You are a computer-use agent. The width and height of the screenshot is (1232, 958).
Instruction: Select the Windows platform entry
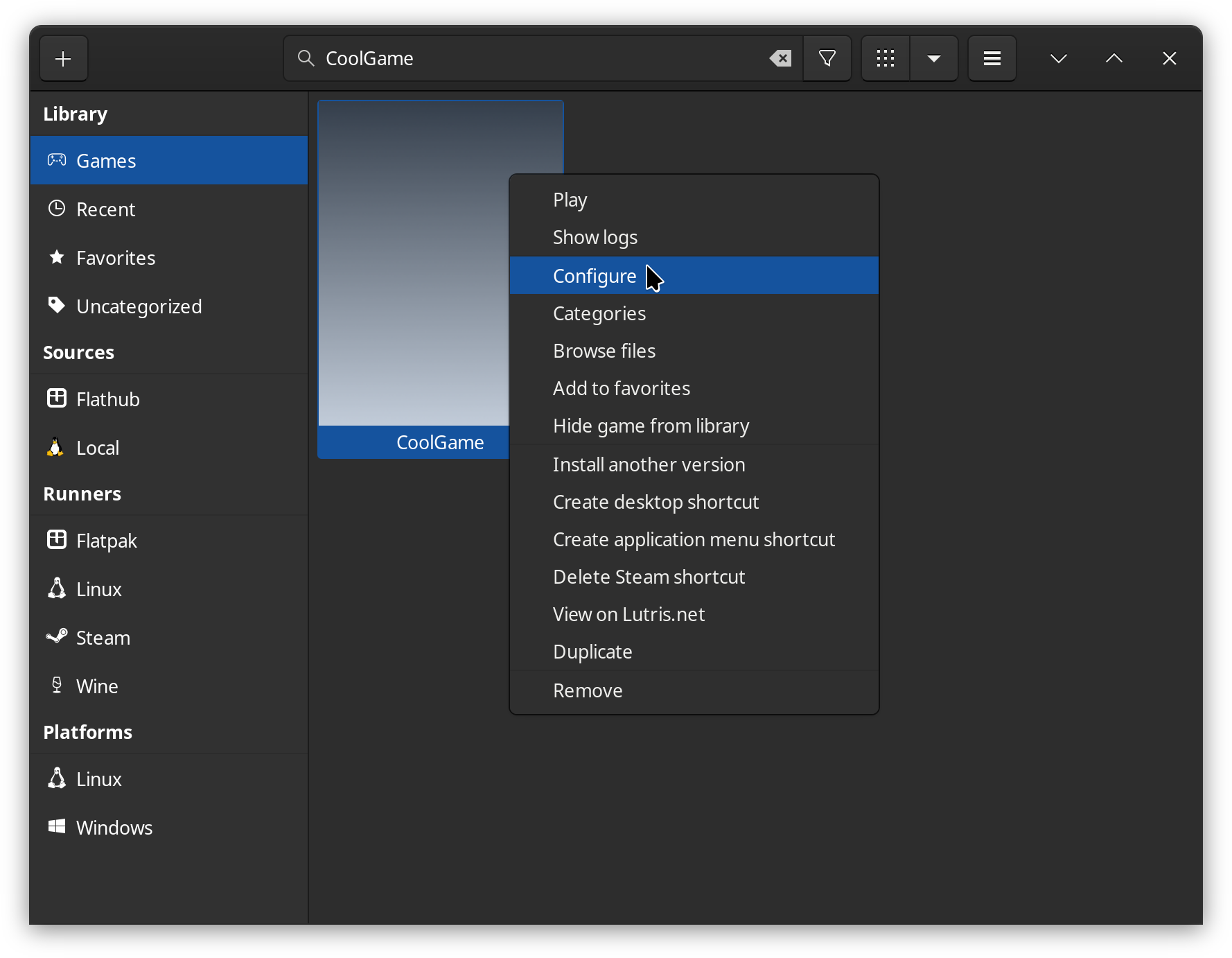click(114, 828)
